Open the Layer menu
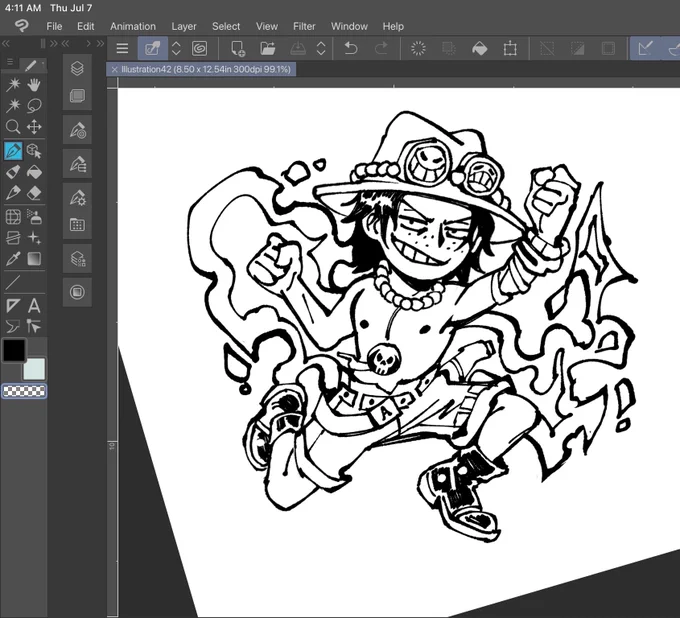 [184, 26]
